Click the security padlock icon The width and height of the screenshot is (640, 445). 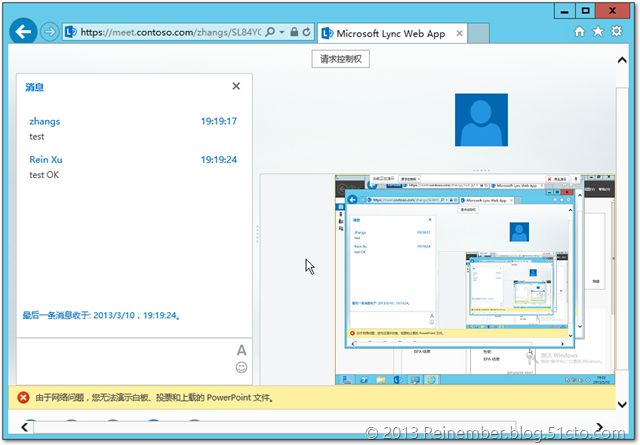pyautogui.click(x=294, y=32)
